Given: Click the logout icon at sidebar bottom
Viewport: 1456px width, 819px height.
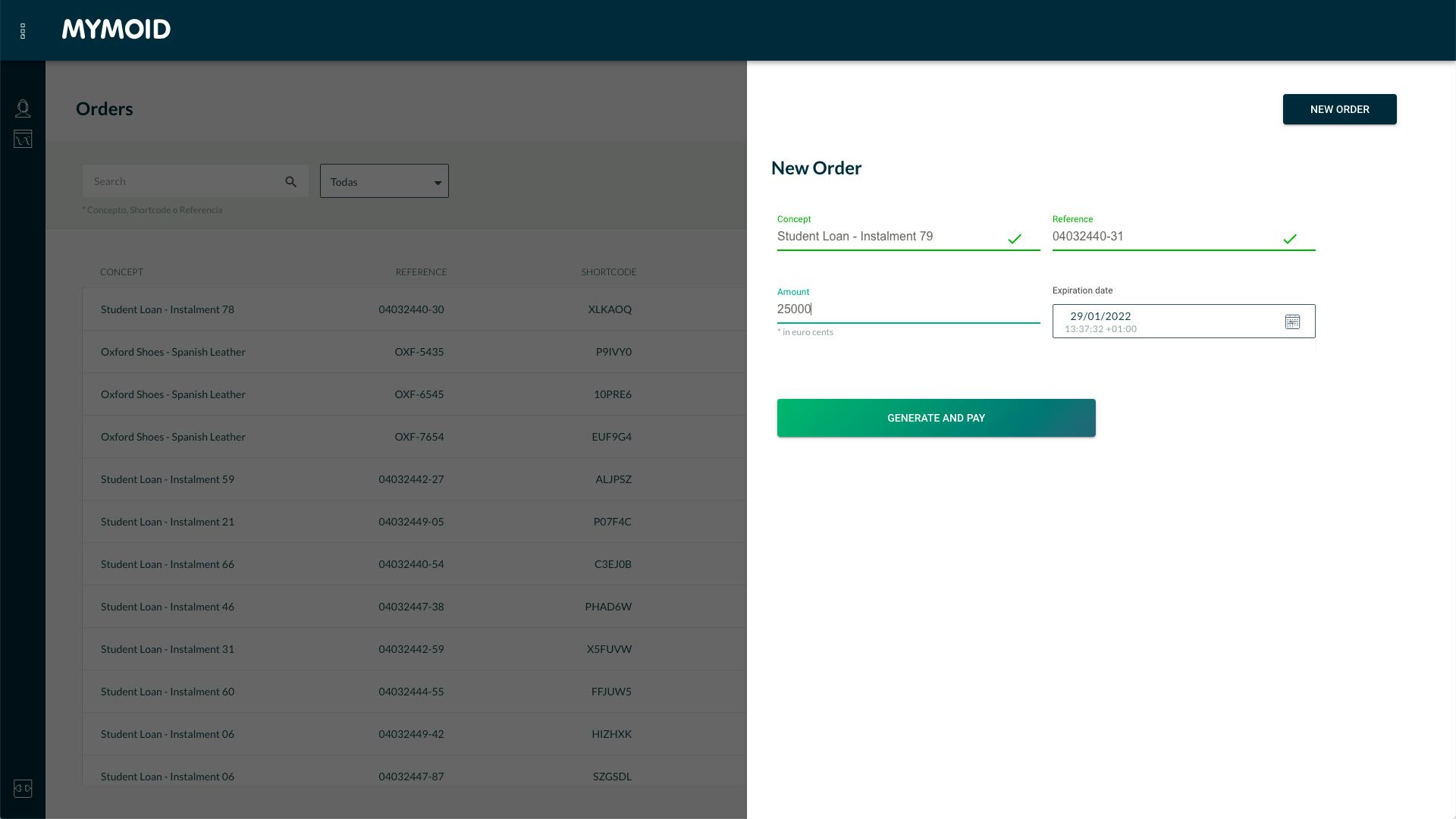Looking at the screenshot, I should click(23, 789).
